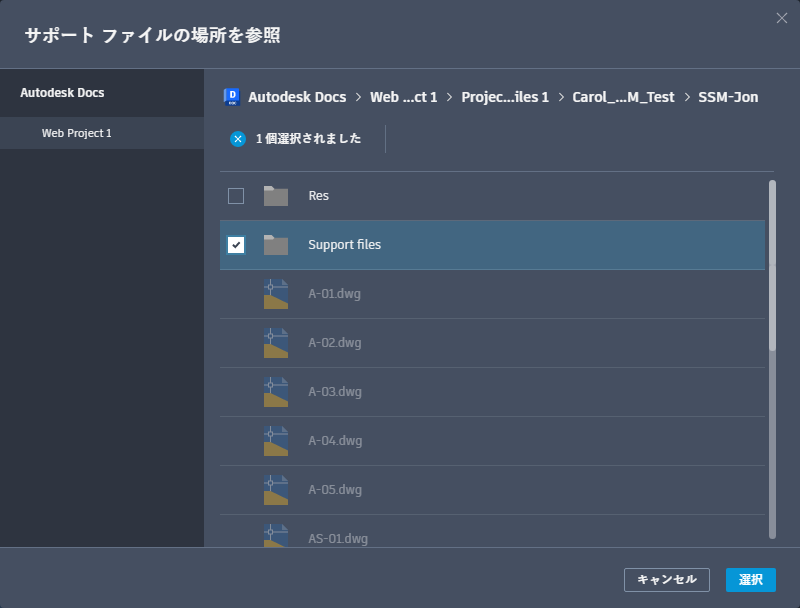Viewport: 800px width, 608px height.
Task: Click the A-02.dwg file name
Action: (335, 343)
